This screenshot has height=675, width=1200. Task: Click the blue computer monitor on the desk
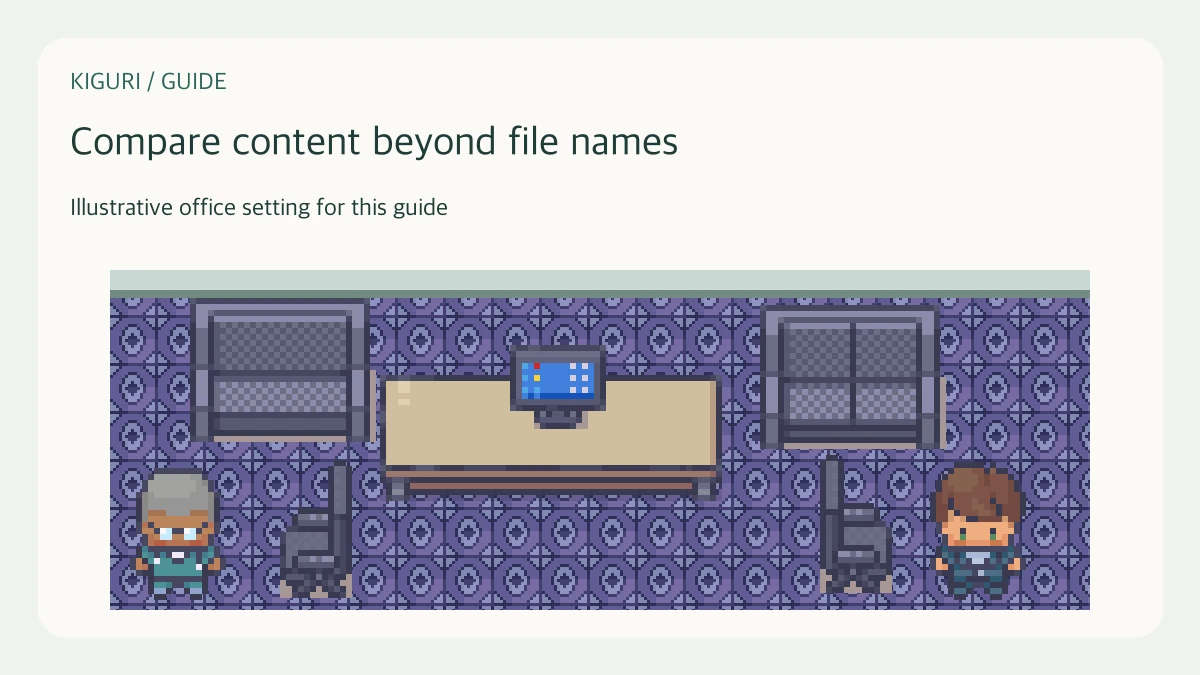558,386
